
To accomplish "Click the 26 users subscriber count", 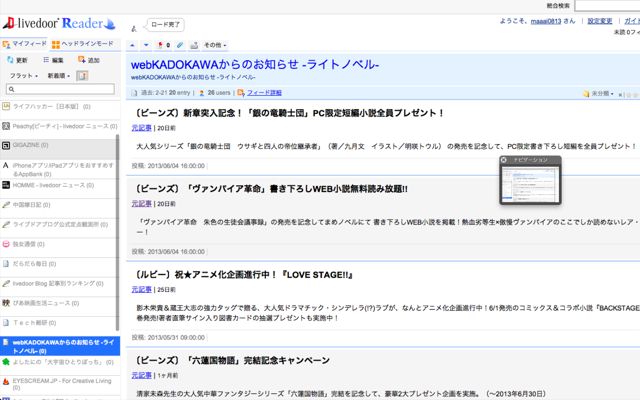I will pos(219,93).
